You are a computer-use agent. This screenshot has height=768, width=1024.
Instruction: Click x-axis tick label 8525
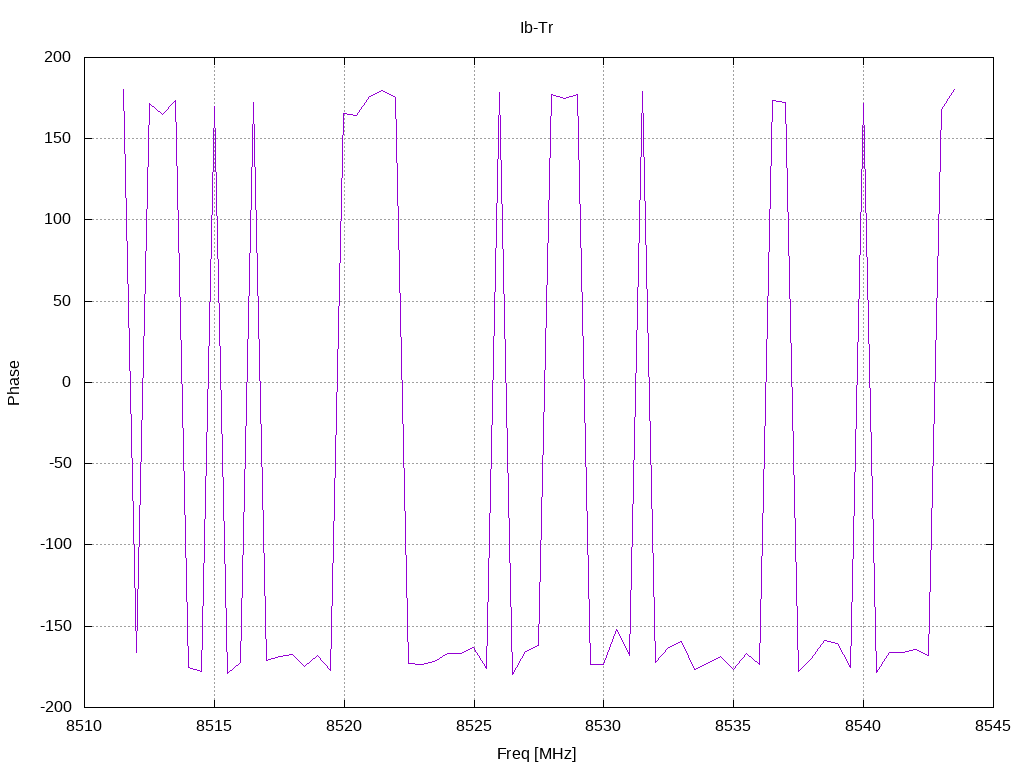[x=474, y=726]
